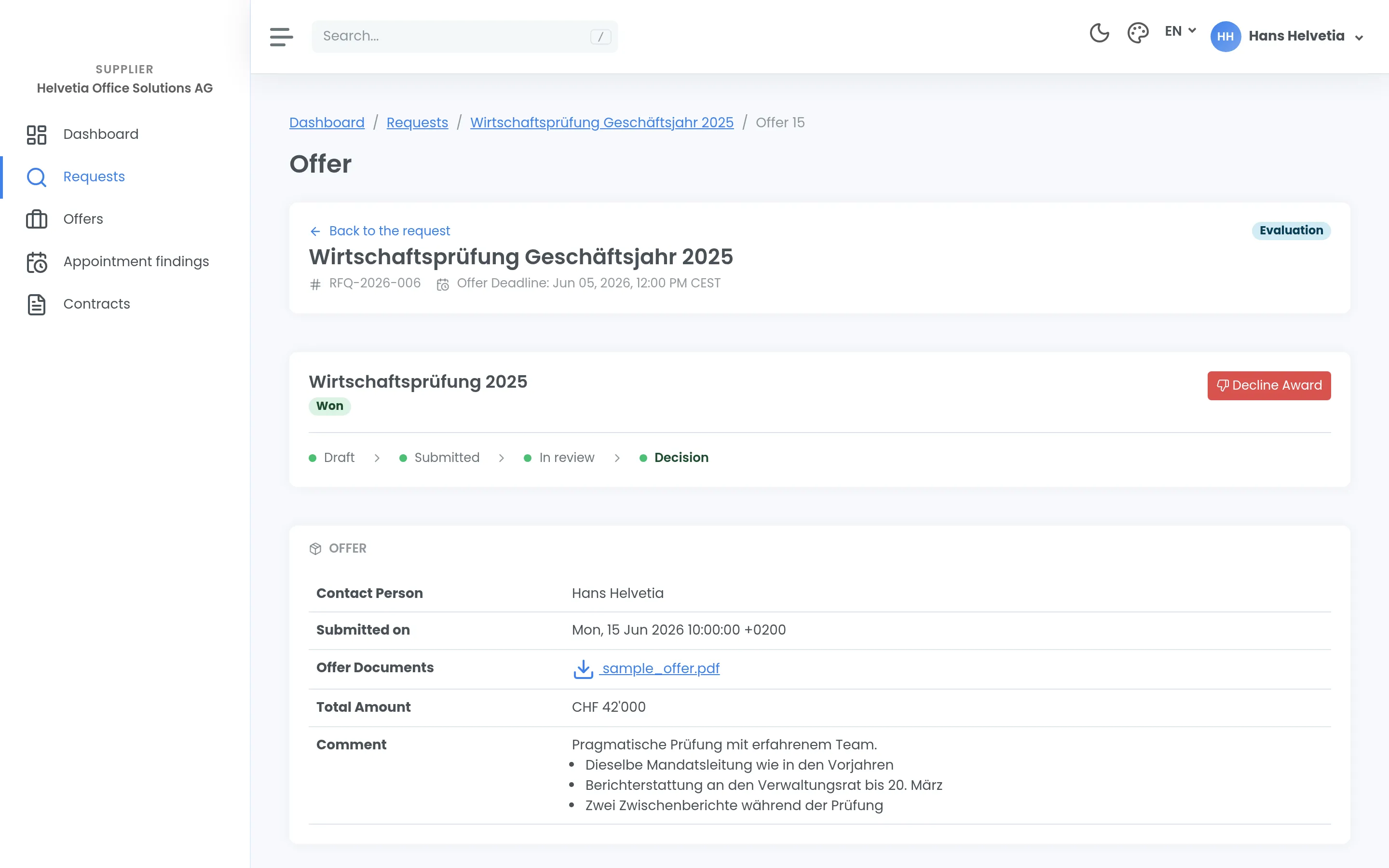Click the back arrow icon
The image size is (1389, 868).
[x=315, y=231]
